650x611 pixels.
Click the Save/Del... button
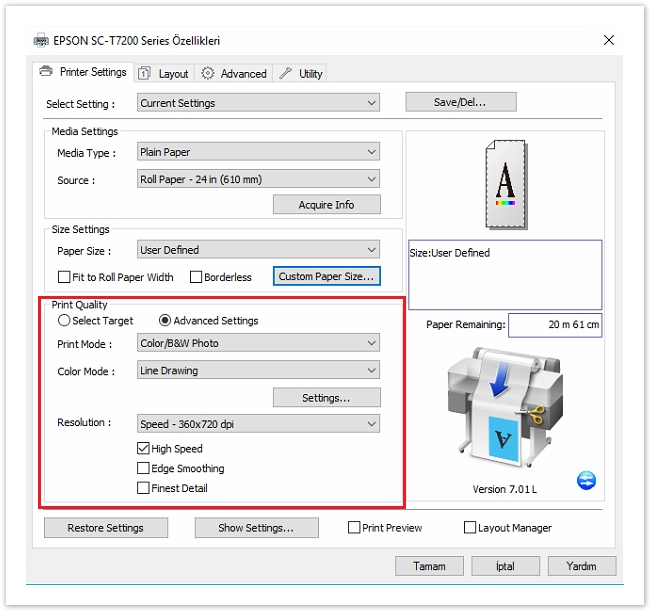tap(461, 102)
